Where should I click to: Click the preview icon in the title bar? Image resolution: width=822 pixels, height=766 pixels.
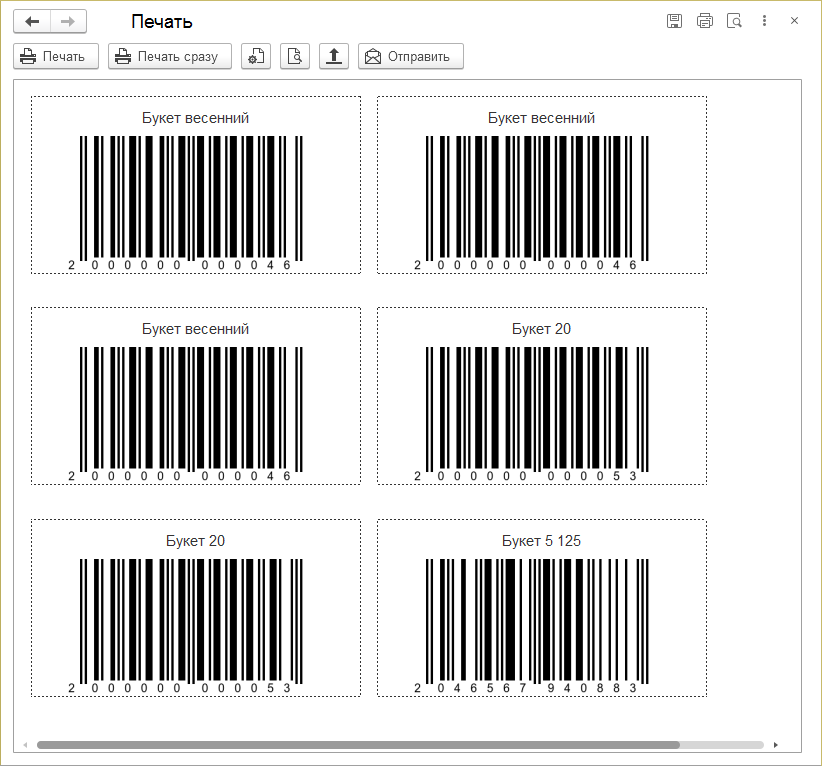pos(734,21)
